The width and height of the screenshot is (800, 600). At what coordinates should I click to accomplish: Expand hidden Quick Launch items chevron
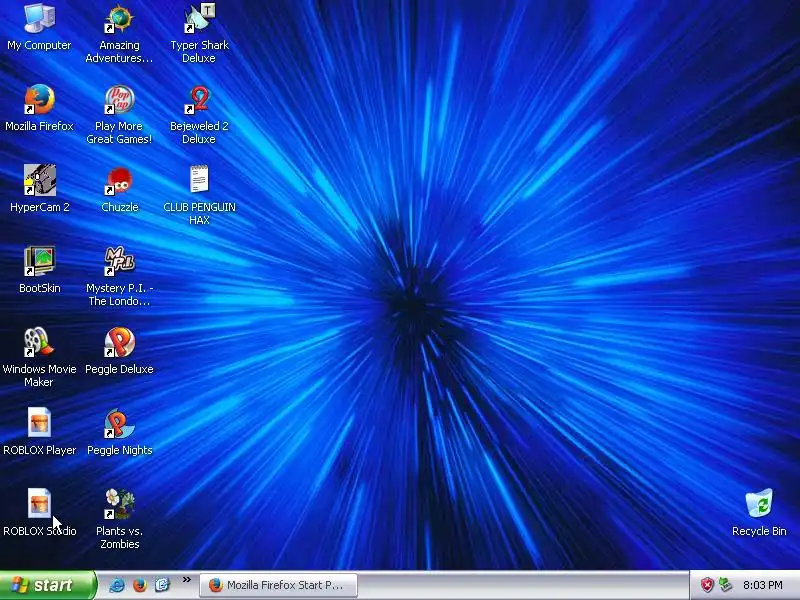pos(186,579)
